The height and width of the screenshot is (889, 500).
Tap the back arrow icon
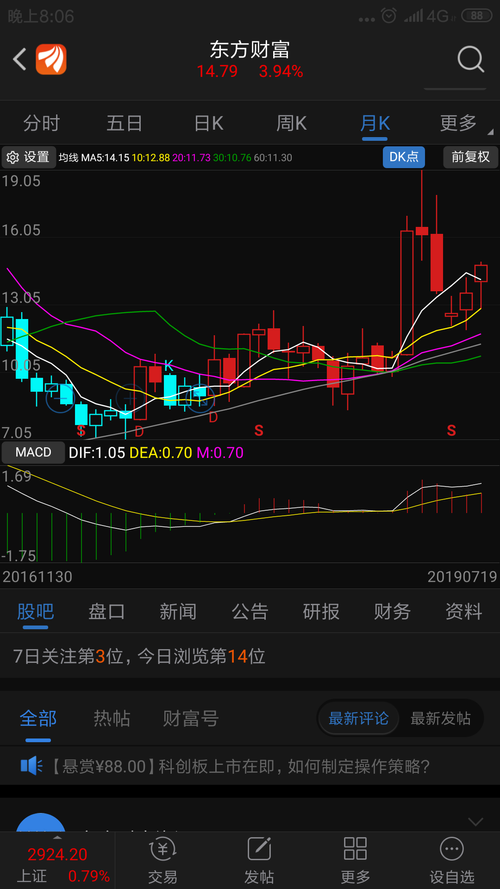tap(20, 60)
